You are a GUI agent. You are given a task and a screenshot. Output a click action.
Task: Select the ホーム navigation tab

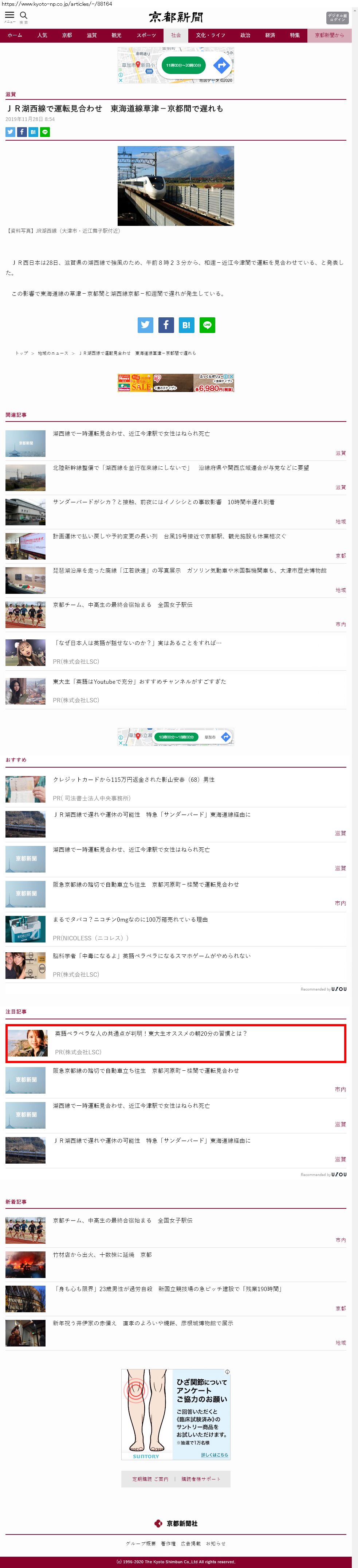[x=15, y=35]
